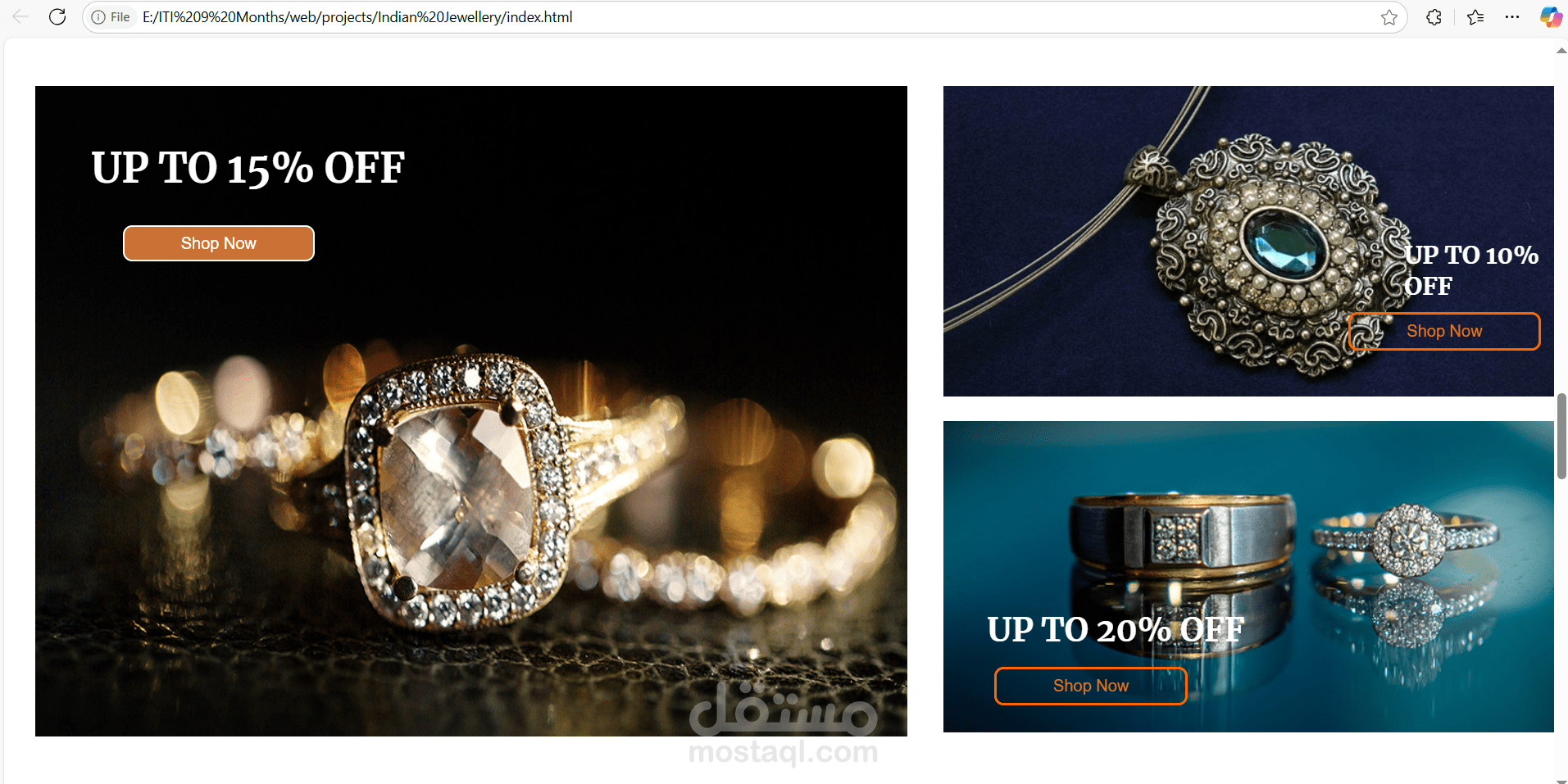Click the UP TO 20% OFF heading
The height and width of the screenshot is (784, 1568).
coord(1116,630)
